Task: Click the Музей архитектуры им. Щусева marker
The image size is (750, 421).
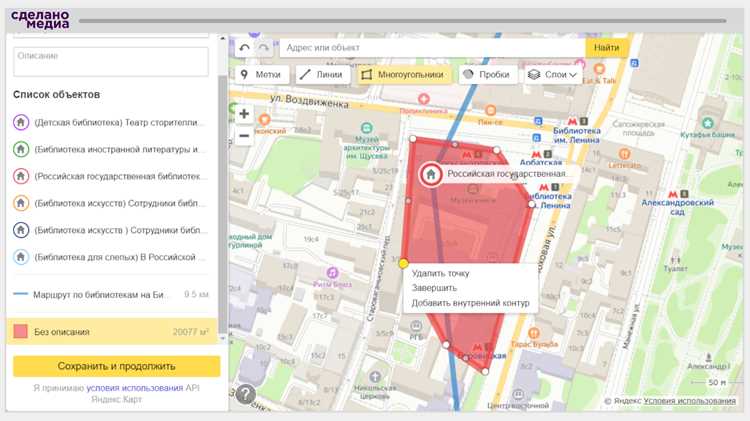Action: click(366, 128)
